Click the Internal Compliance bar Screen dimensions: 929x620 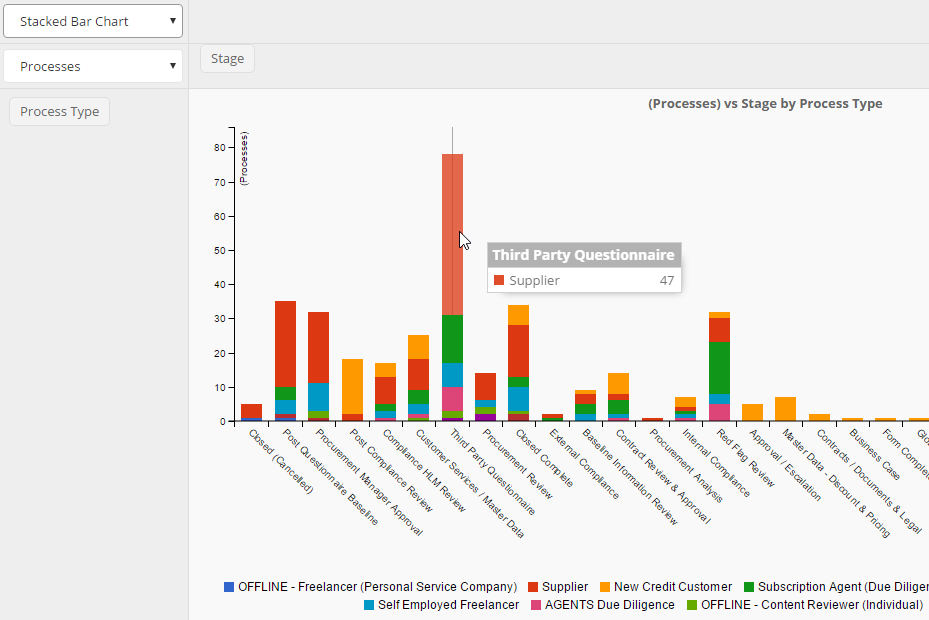(x=685, y=409)
